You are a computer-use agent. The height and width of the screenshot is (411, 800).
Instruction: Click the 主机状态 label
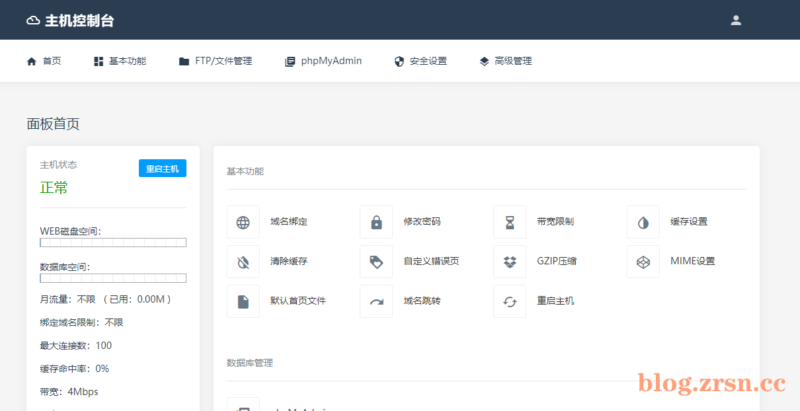coord(59,165)
